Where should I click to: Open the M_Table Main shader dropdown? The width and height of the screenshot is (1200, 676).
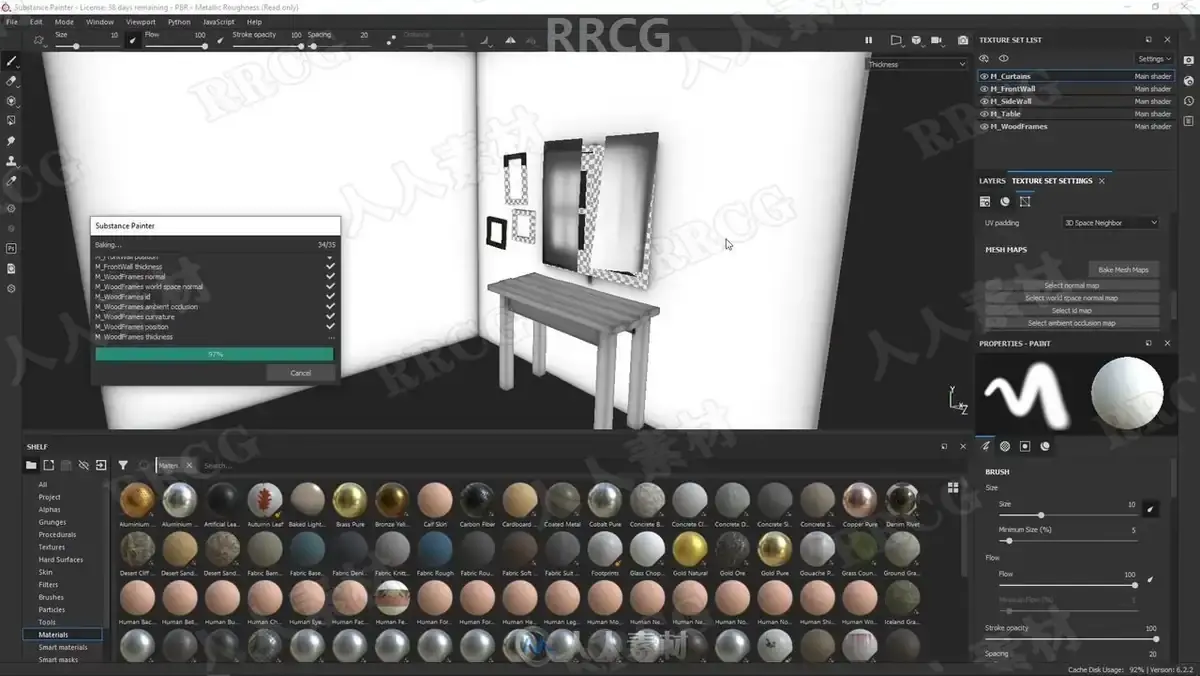coord(1152,114)
